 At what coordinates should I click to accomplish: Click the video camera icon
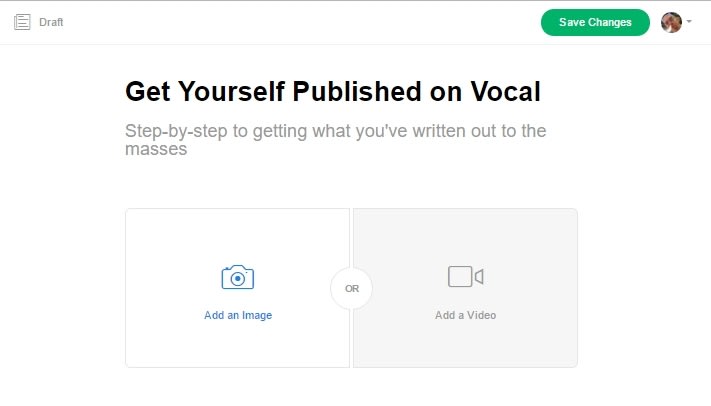(465, 277)
